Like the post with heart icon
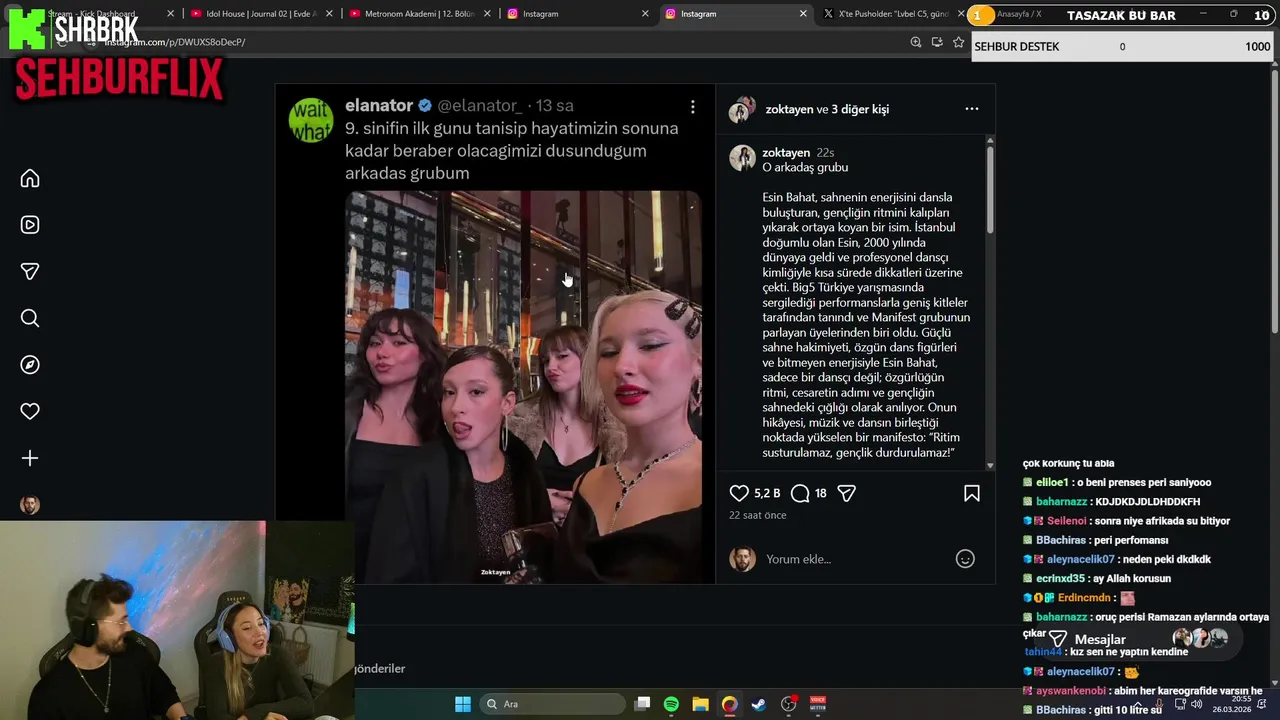The height and width of the screenshot is (720, 1280). point(739,493)
